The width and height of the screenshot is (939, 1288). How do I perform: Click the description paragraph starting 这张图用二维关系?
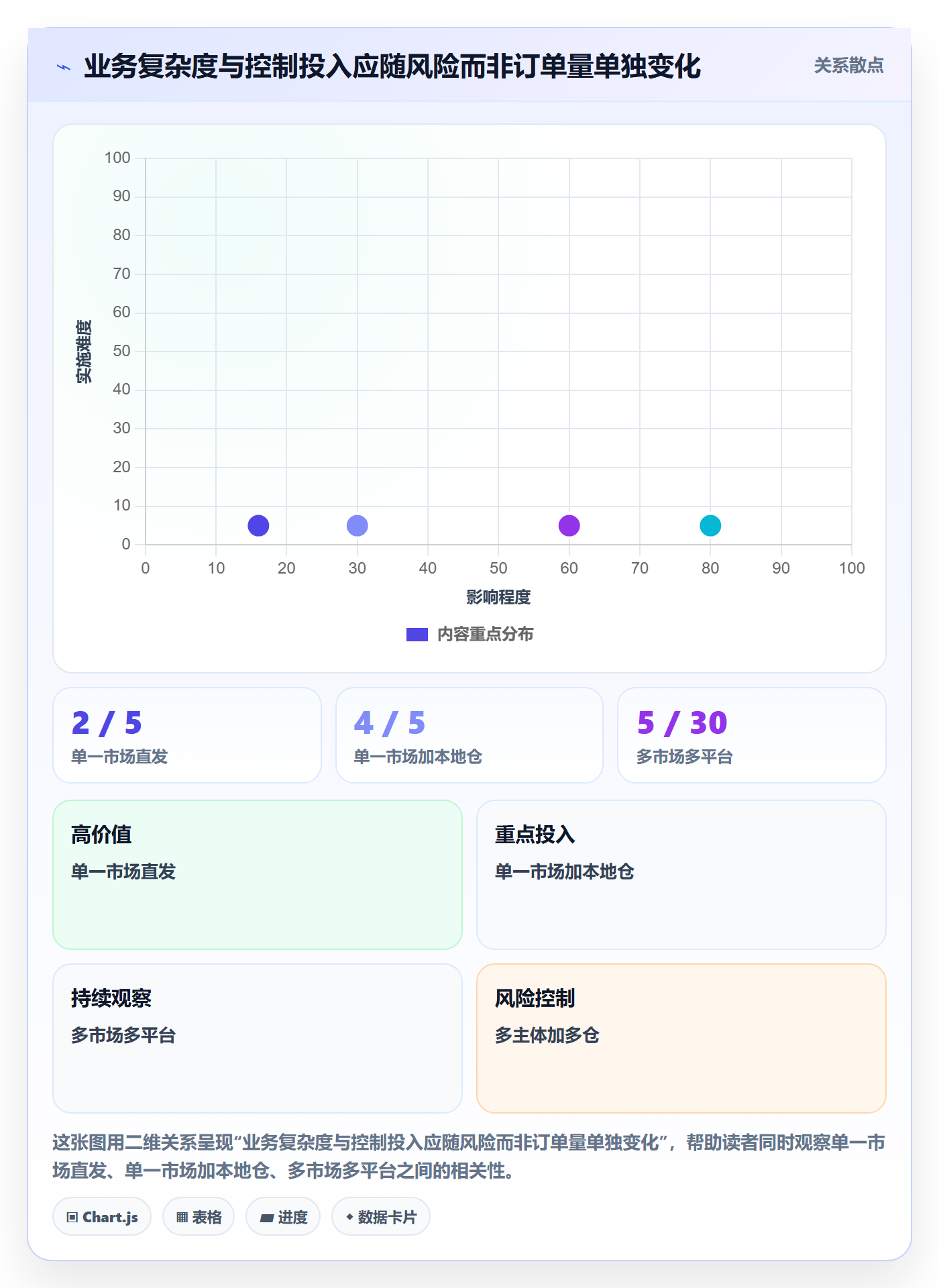tap(469, 1157)
